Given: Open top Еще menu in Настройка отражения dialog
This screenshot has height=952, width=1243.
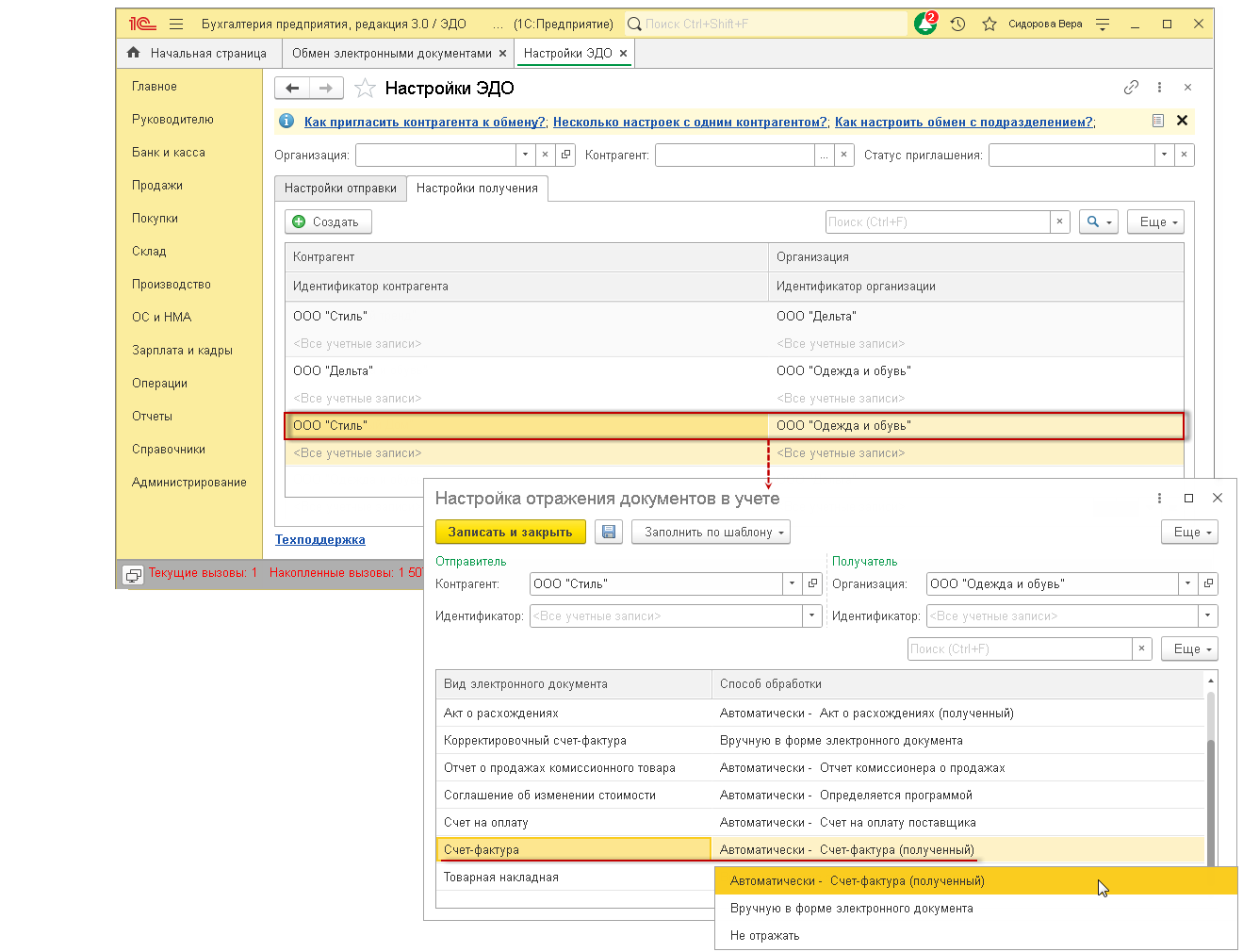Looking at the screenshot, I should [x=1189, y=532].
